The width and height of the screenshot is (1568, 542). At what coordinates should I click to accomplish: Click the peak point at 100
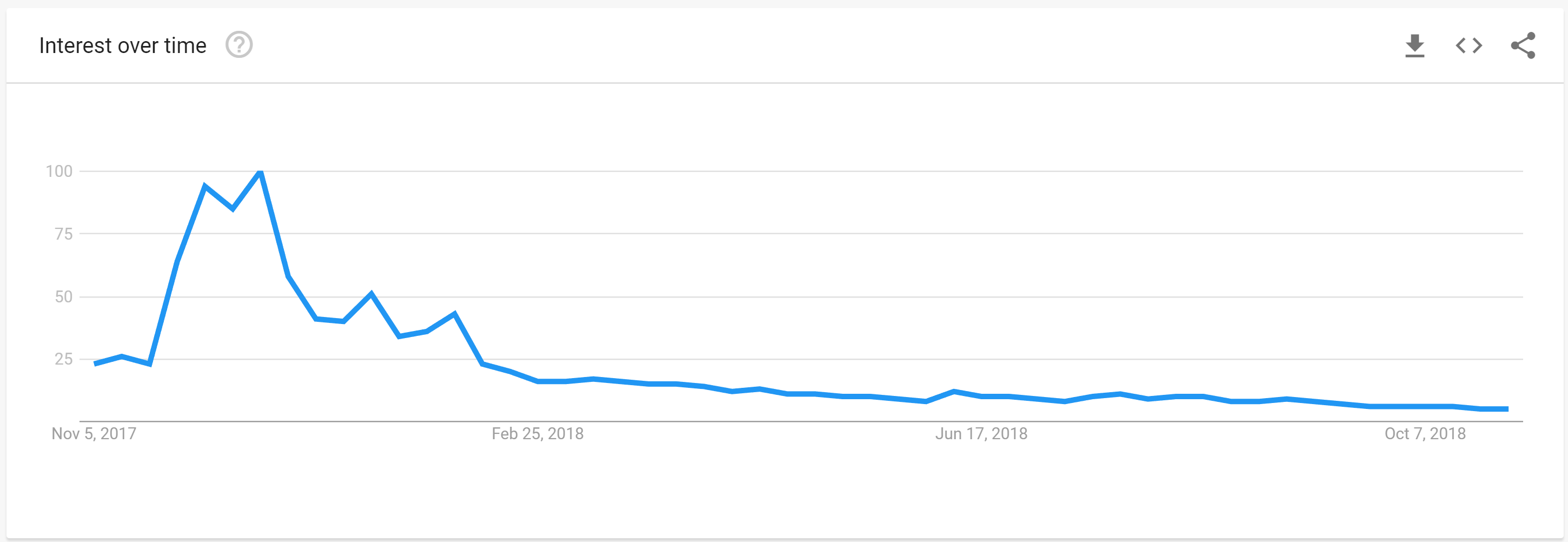click(x=261, y=173)
